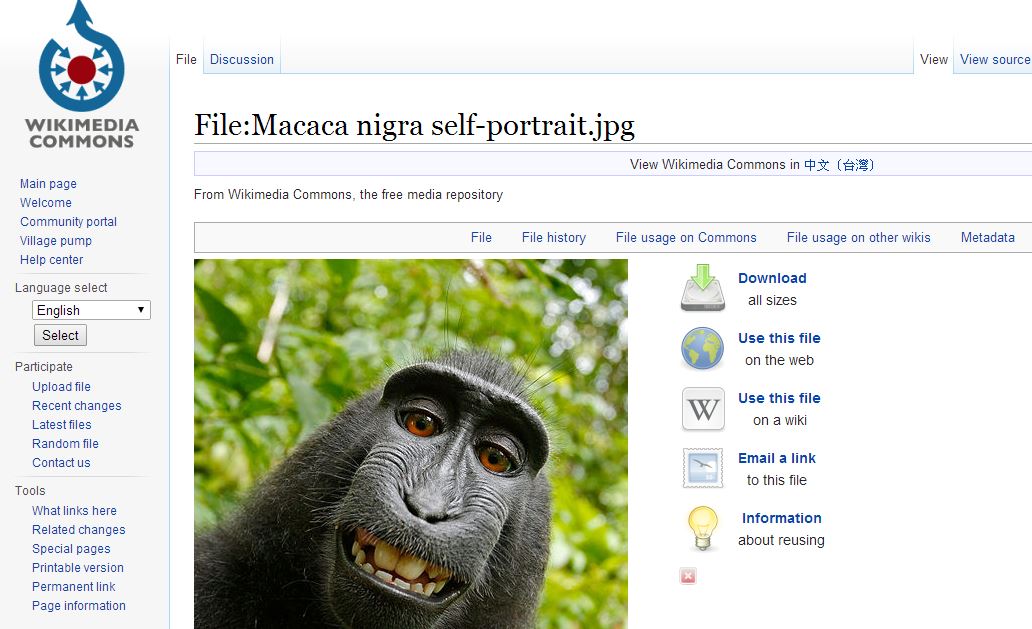
Task: Open File usage on other wikis
Action: pos(858,237)
